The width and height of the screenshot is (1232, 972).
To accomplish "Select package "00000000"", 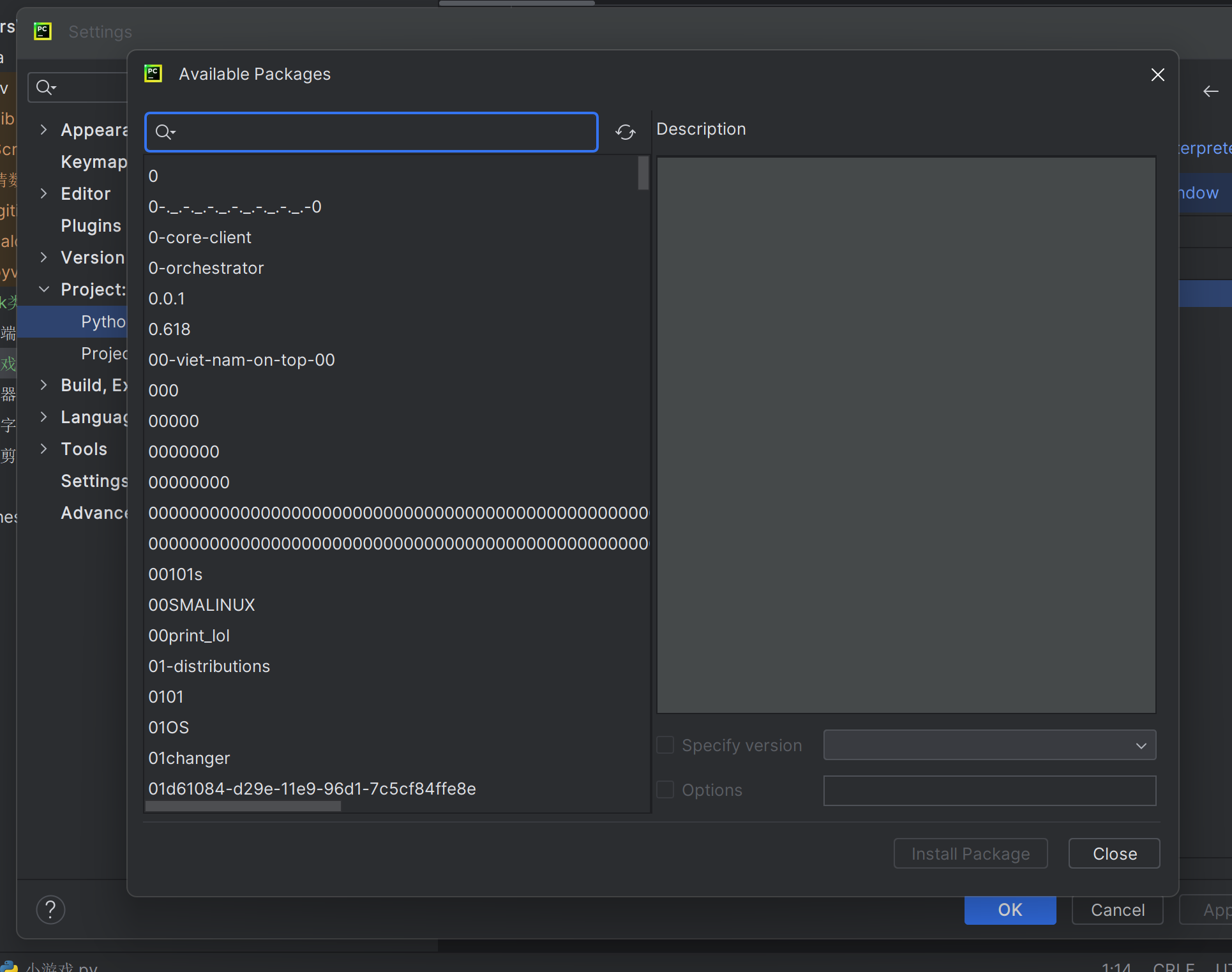I will click(397, 482).
